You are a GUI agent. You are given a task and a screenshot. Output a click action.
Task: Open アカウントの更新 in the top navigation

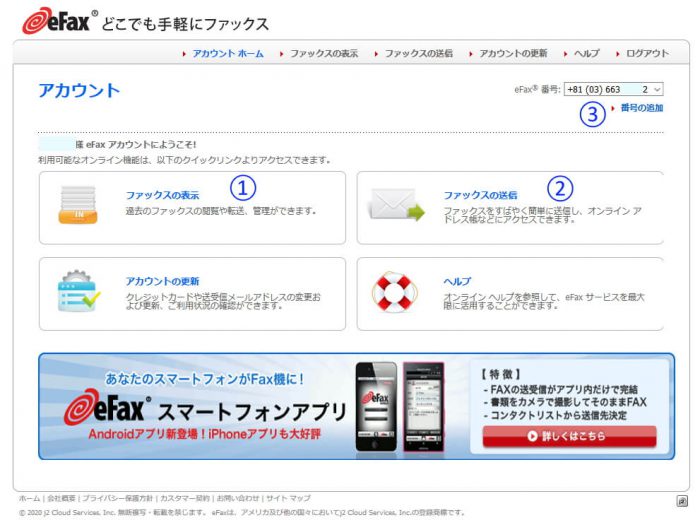[513, 54]
